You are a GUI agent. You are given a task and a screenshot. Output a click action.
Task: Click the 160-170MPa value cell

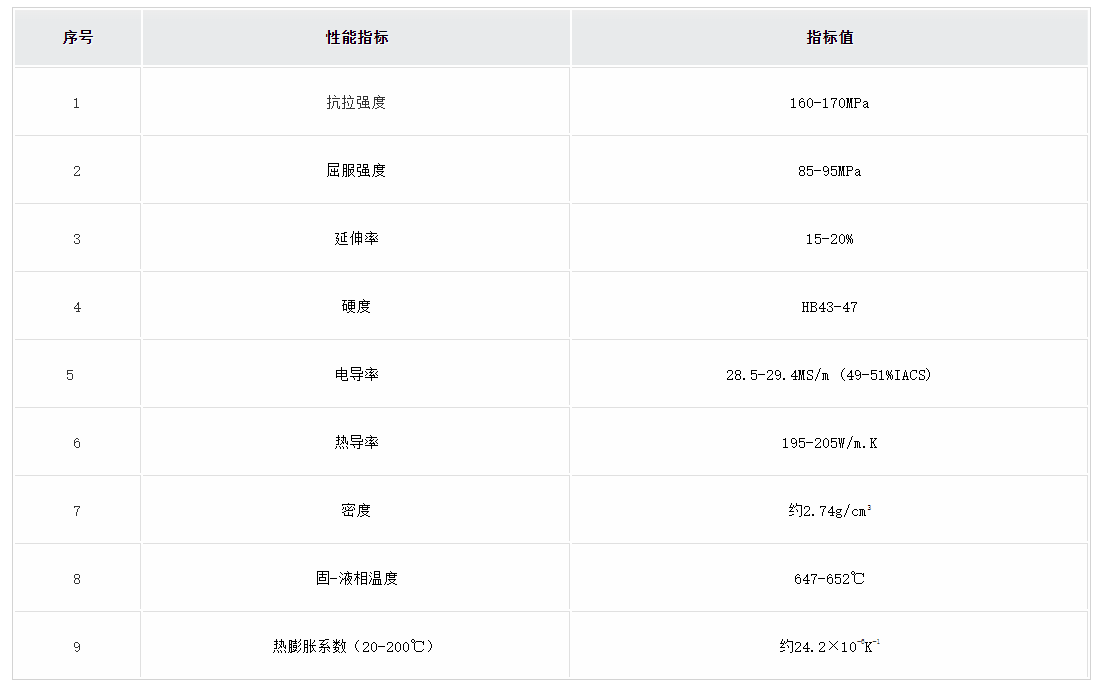tap(829, 103)
